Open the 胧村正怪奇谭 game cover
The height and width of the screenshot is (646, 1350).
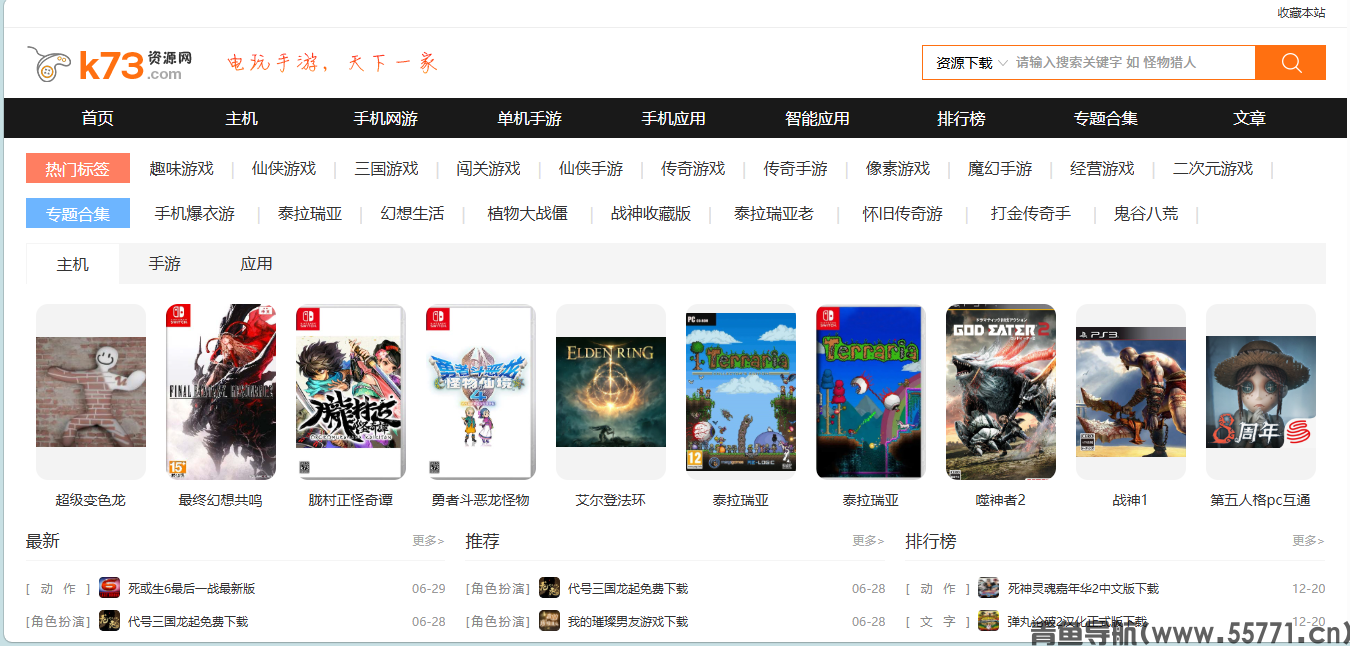351,392
